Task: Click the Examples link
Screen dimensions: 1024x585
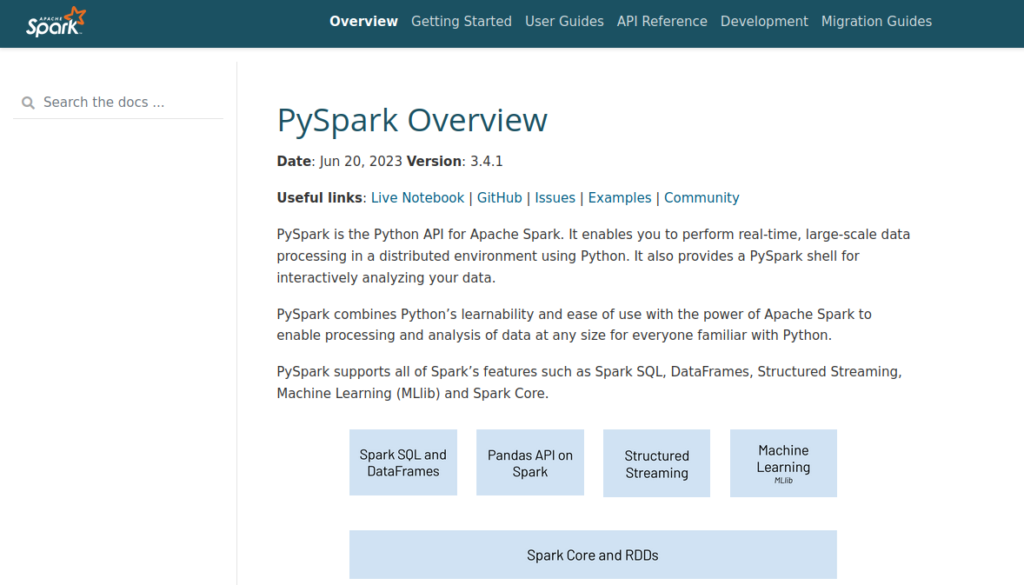Action: coord(620,198)
